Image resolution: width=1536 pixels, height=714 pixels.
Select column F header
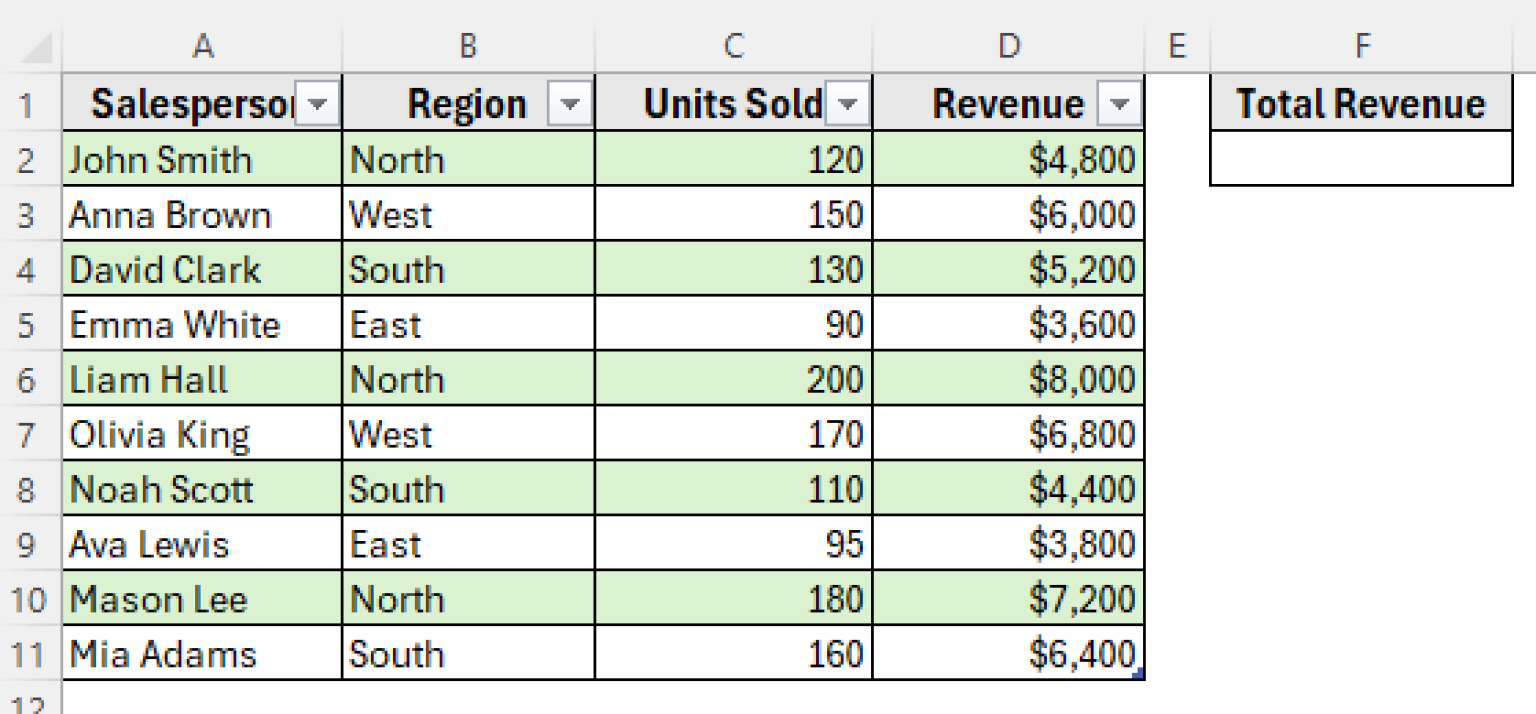coord(1361,47)
